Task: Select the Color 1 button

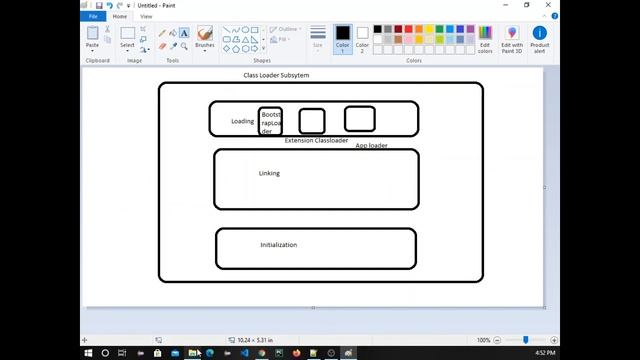Action: coord(342,39)
